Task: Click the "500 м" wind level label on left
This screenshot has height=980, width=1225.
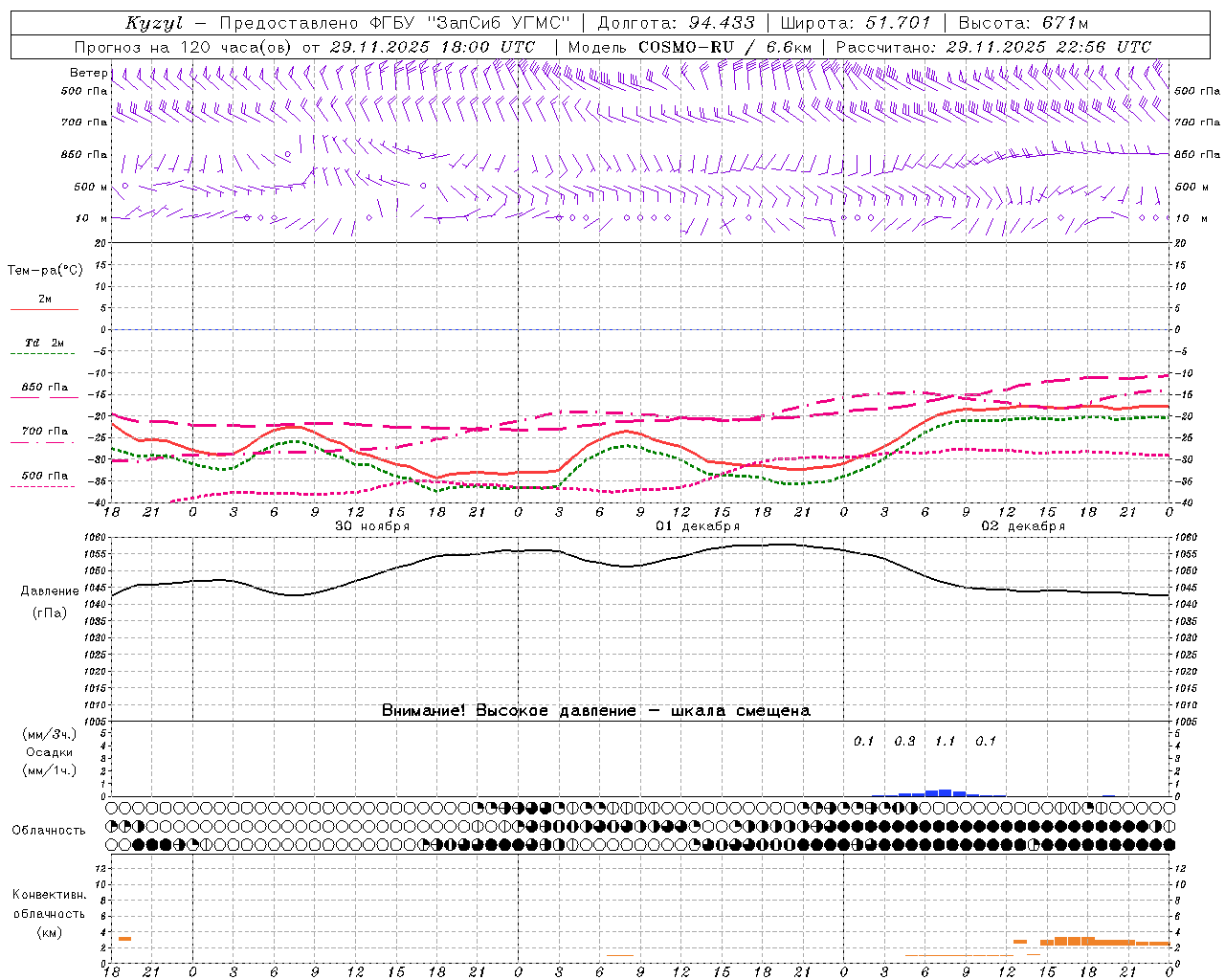Action: pos(91,187)
